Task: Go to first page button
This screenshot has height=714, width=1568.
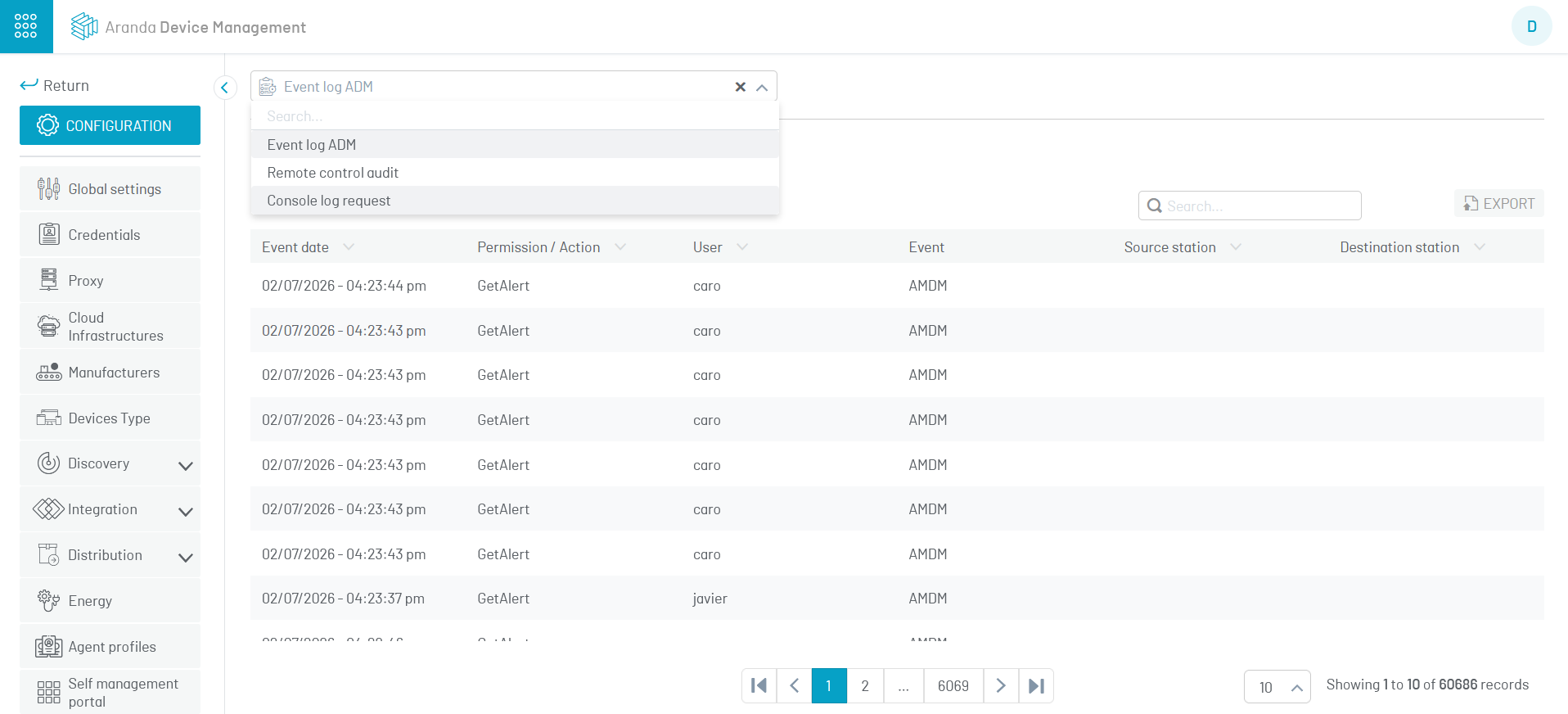Action: pos(759,686)
